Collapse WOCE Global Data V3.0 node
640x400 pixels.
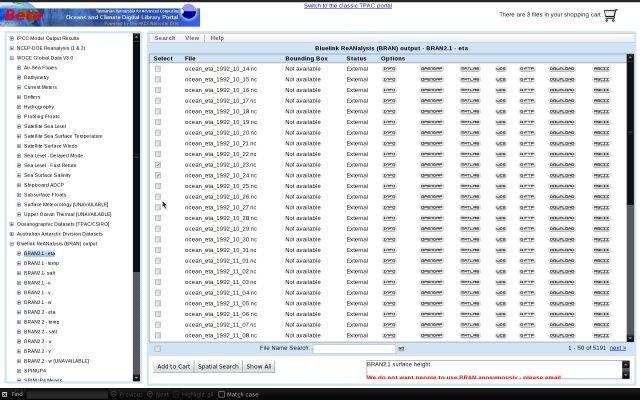(x=12, y=58)
